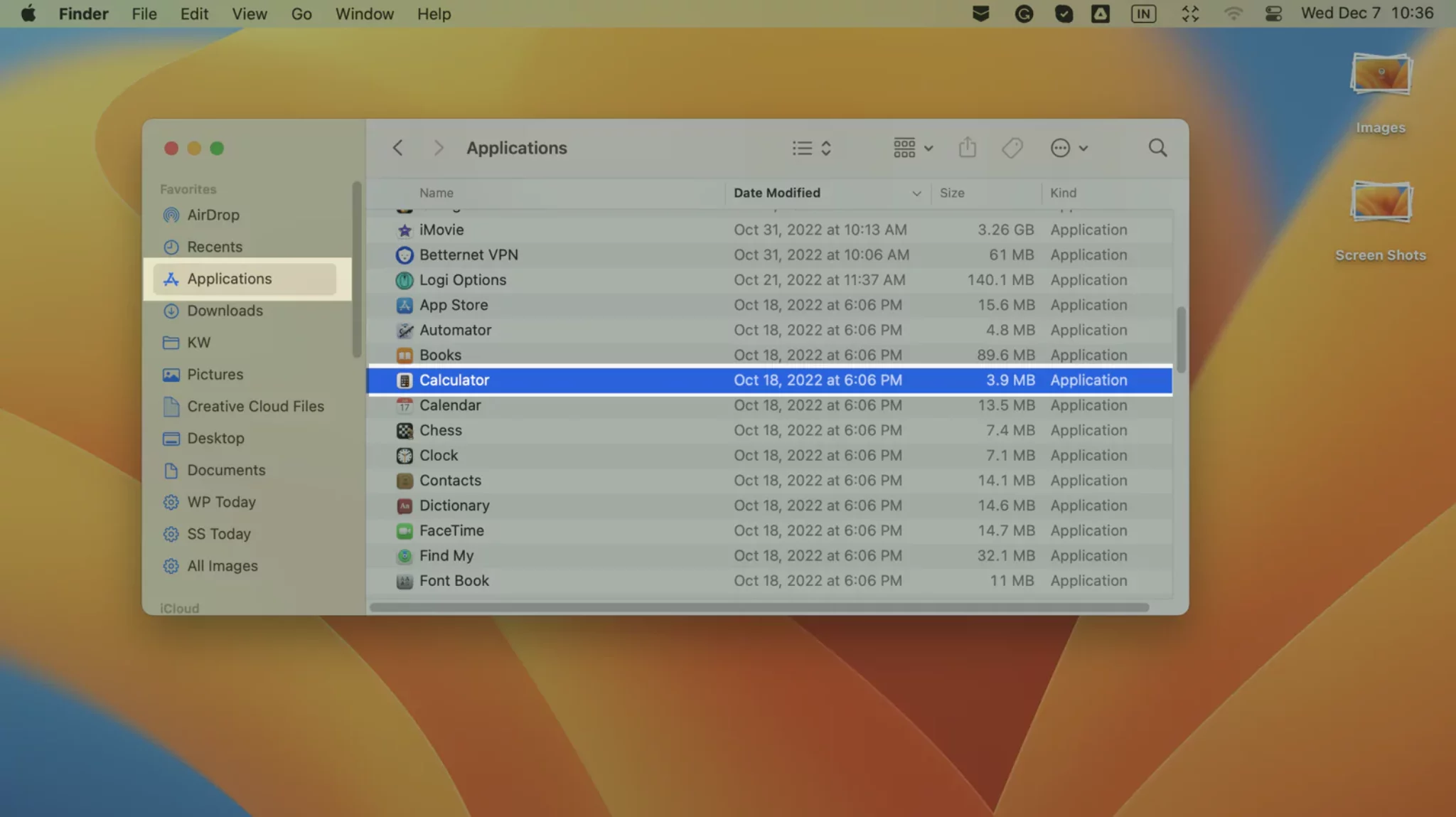The image size is (1456, 817).
Task: Click the forward navigation arrow
Action: point(439,148)
